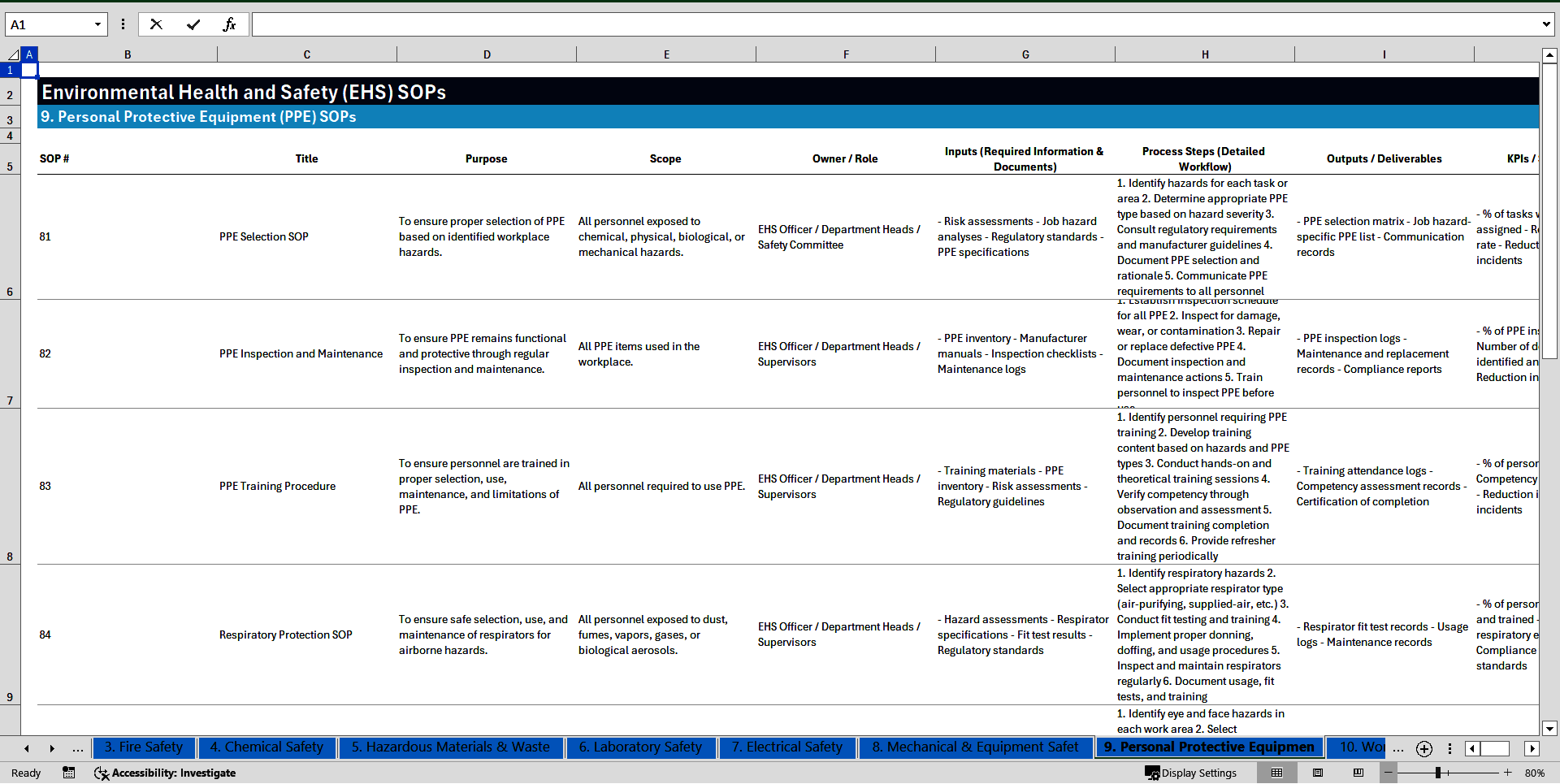Click the 80% zoom level
The width and height of the screenshot is (1560, 784).
[1534, 773]
